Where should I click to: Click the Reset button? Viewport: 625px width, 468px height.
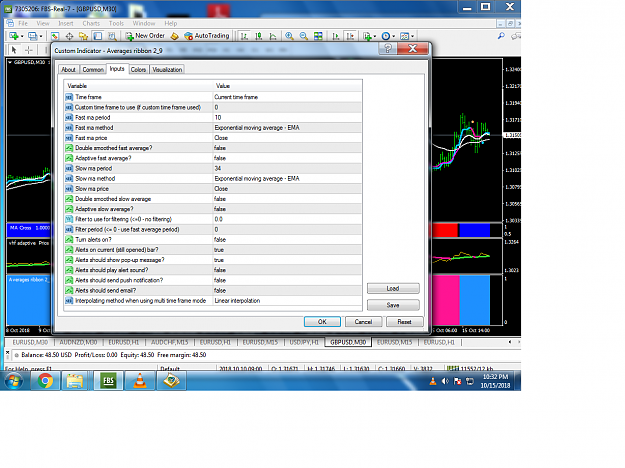point(404,322)
